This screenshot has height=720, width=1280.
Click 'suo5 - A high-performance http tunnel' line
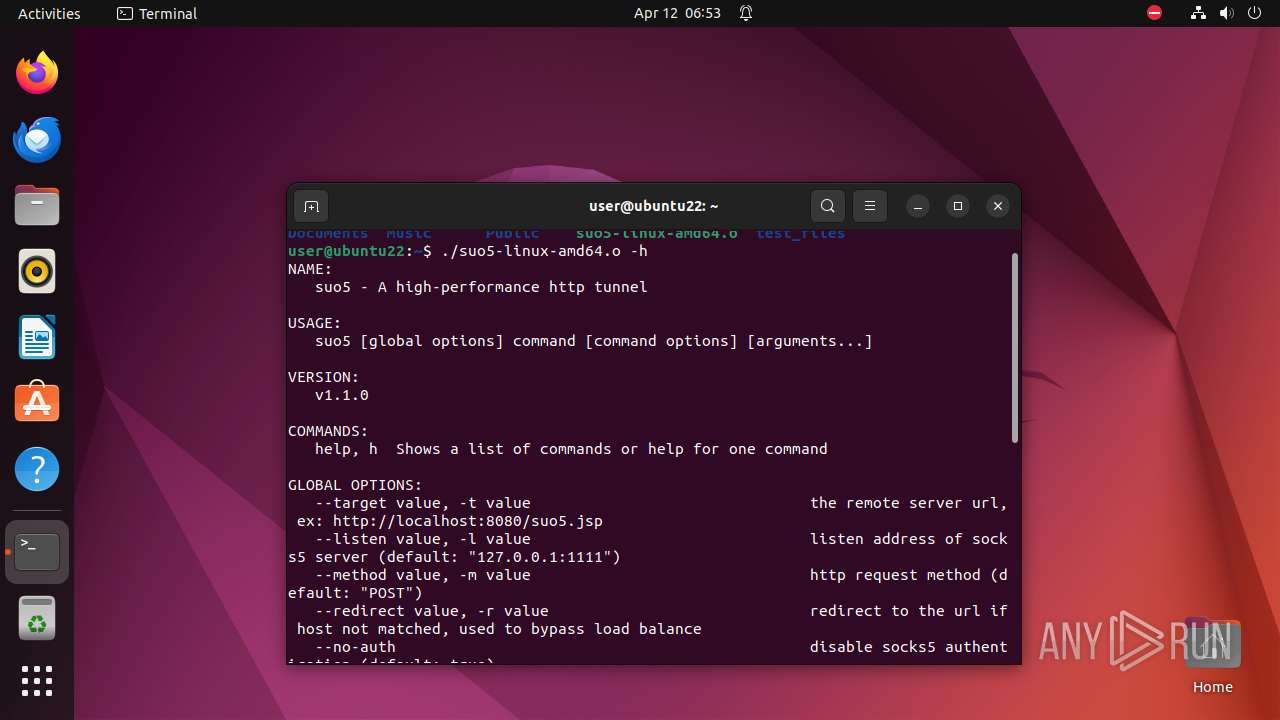[481, 287]
